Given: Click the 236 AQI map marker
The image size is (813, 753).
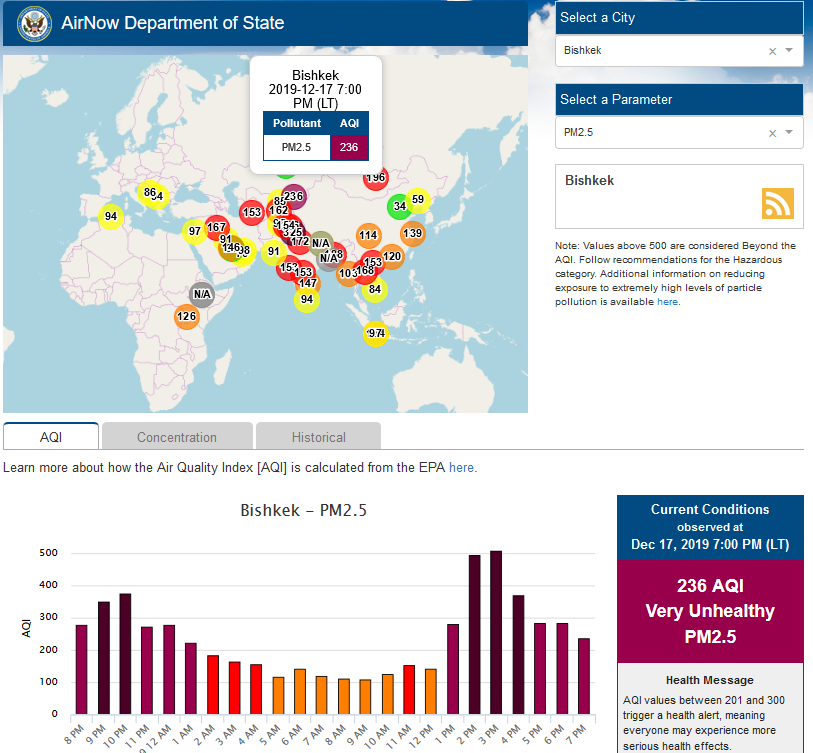Looking at the screenshot, I should coord(293,196).
